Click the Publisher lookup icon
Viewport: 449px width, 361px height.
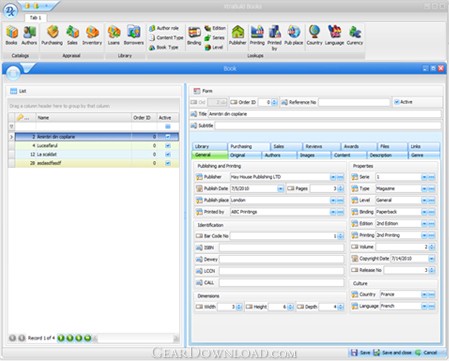click(238, 36)
